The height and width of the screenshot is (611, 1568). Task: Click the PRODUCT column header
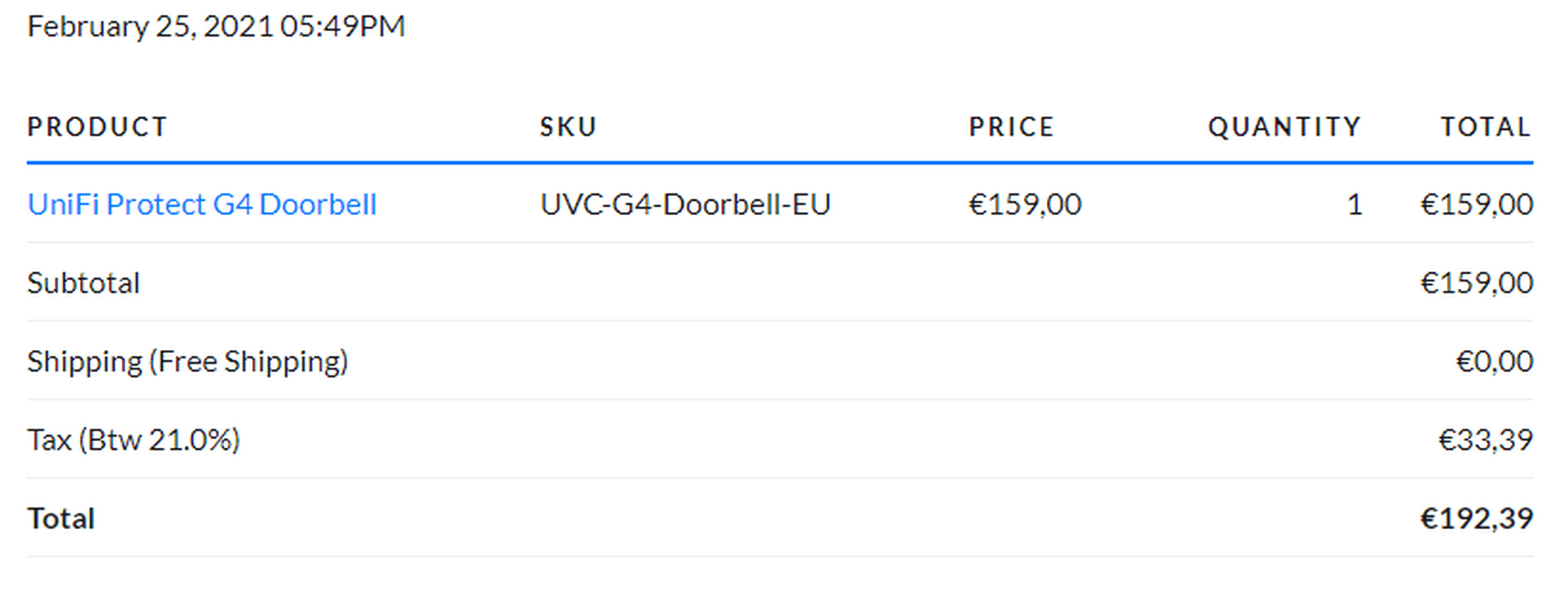(97, 127)
